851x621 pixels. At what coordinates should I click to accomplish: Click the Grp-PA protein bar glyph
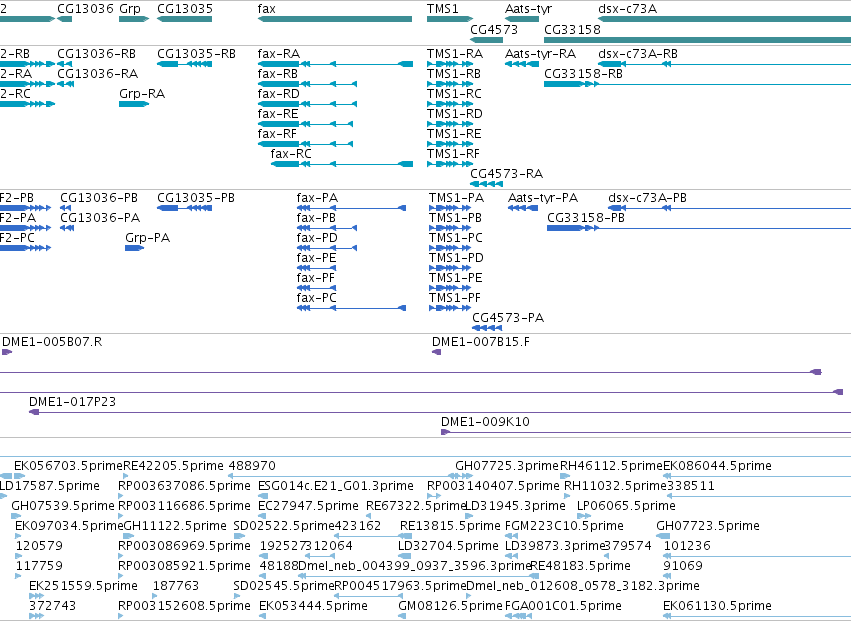pyautogui.click(x=135, y=248)
